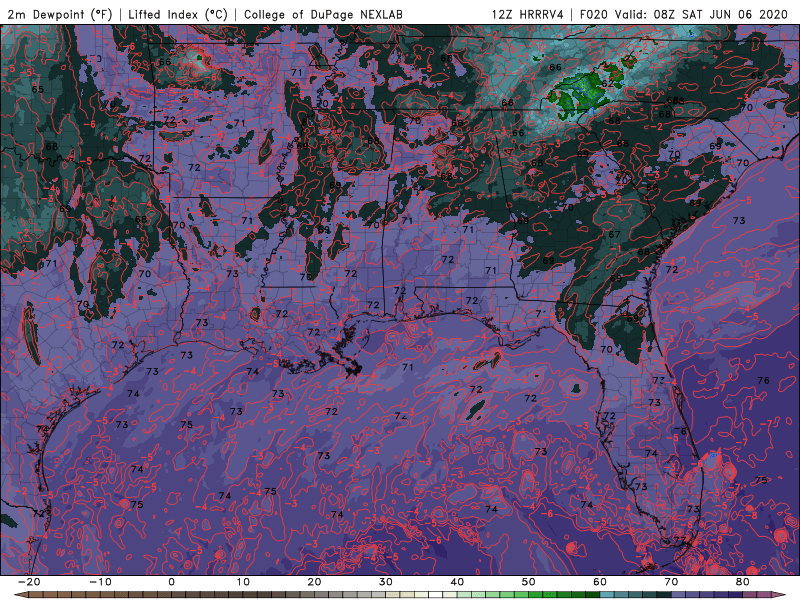Click the "F020" forecast hour text

click(x=594, y=14)
